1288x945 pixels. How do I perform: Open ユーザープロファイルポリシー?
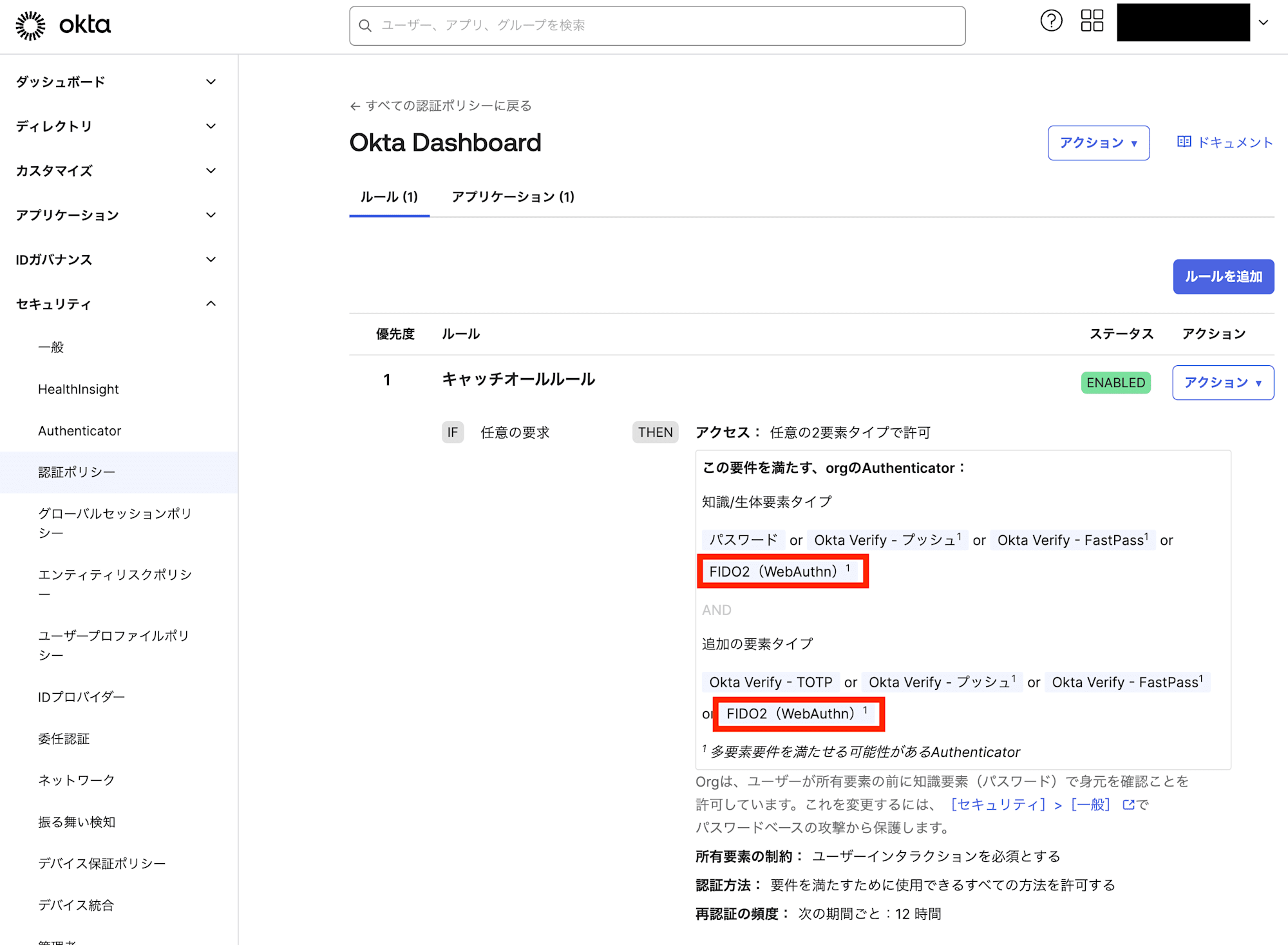tap(118, 645)
